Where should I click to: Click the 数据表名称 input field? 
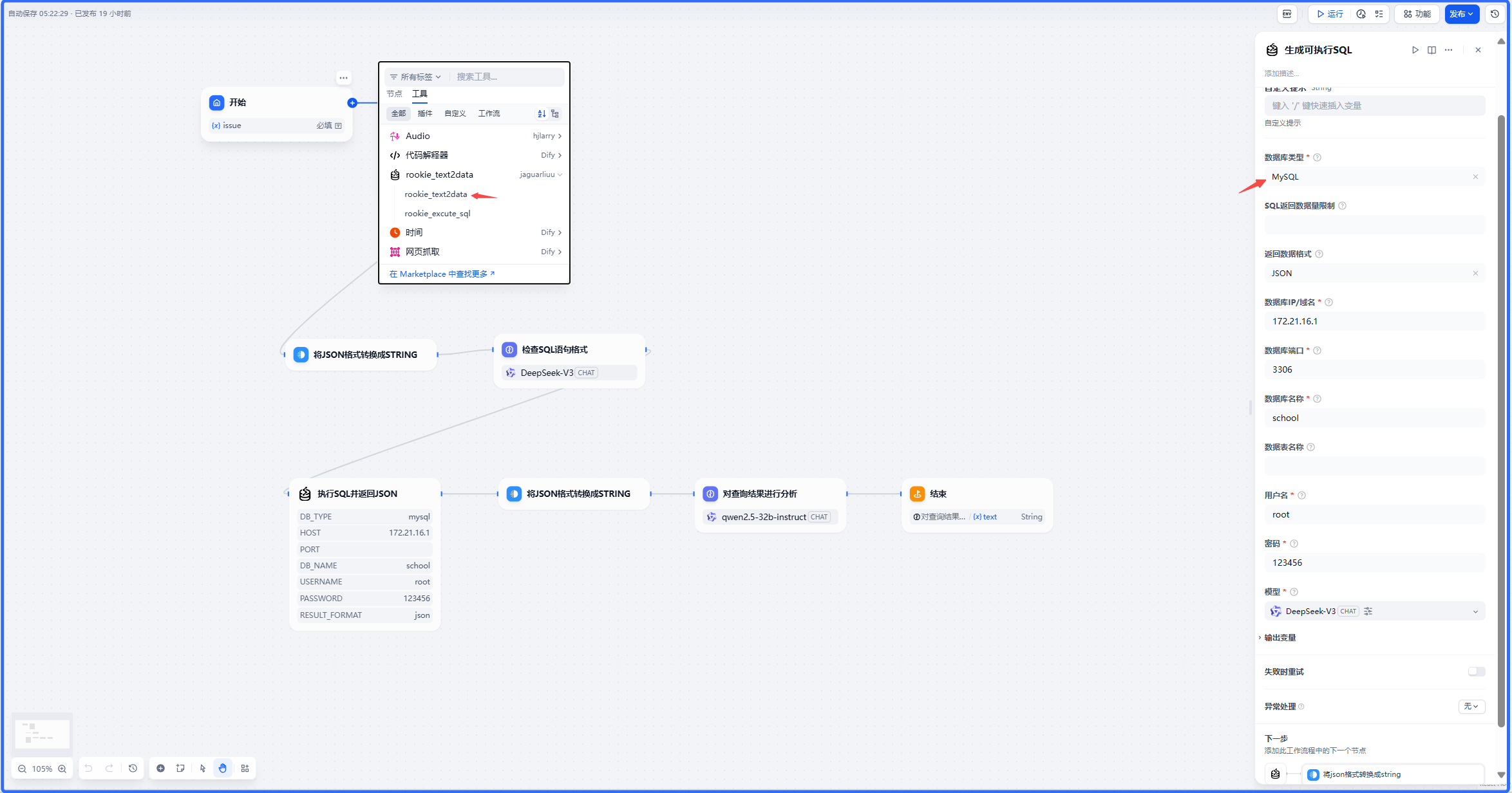1374,465
